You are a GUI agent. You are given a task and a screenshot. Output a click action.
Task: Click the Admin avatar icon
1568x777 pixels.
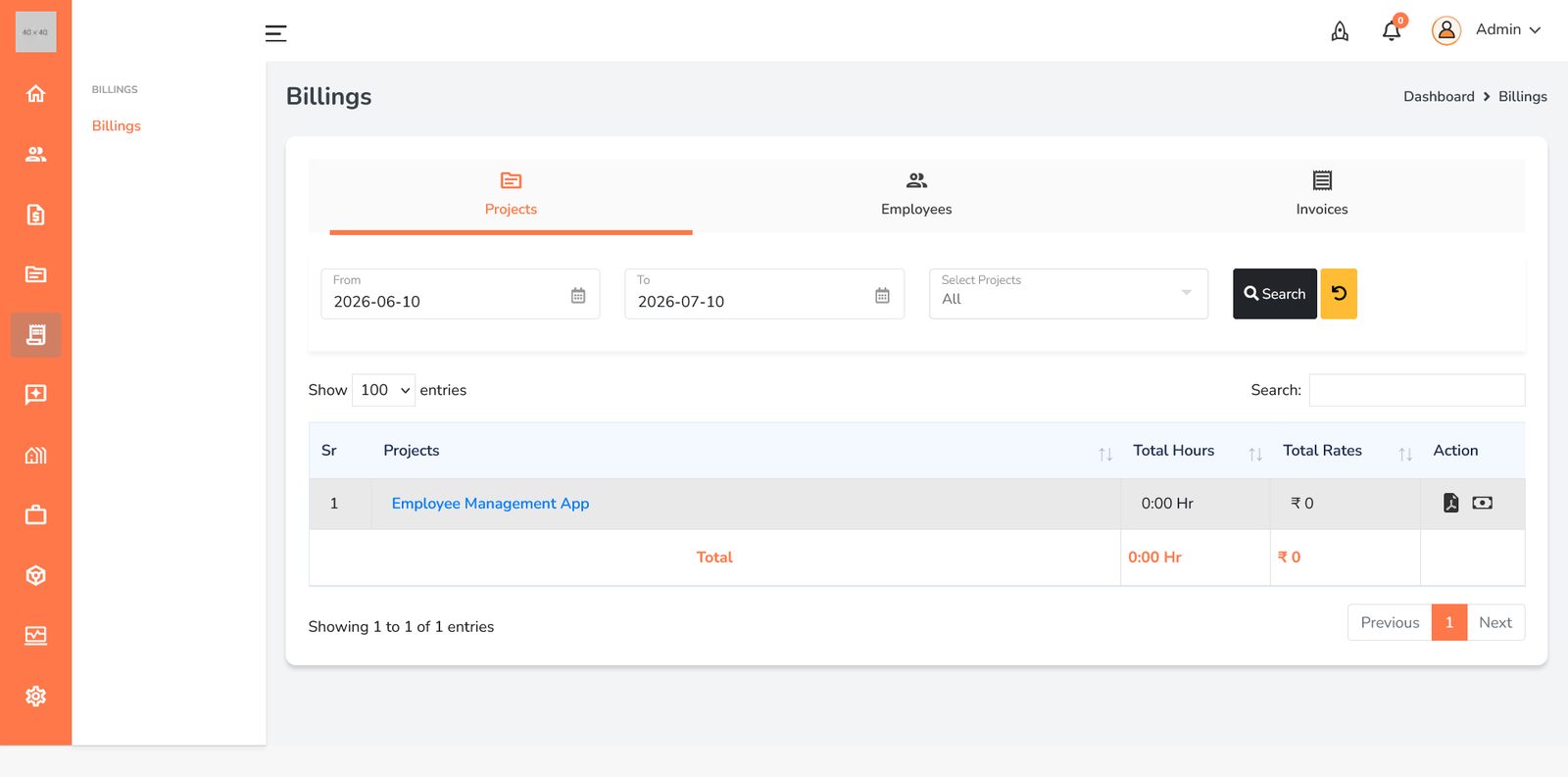[1445, 30]
